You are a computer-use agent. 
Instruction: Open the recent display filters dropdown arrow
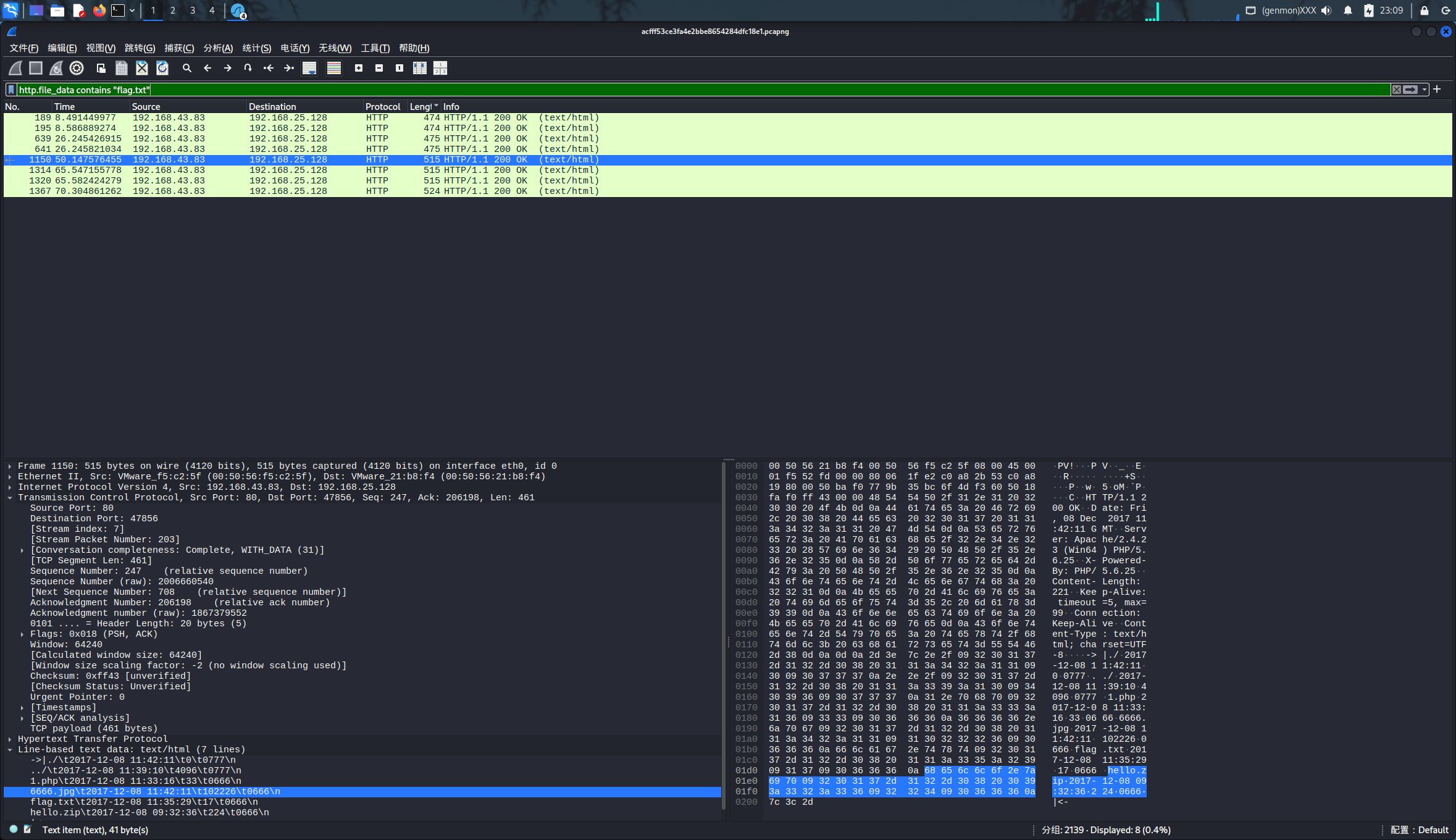coord(1425,90)
